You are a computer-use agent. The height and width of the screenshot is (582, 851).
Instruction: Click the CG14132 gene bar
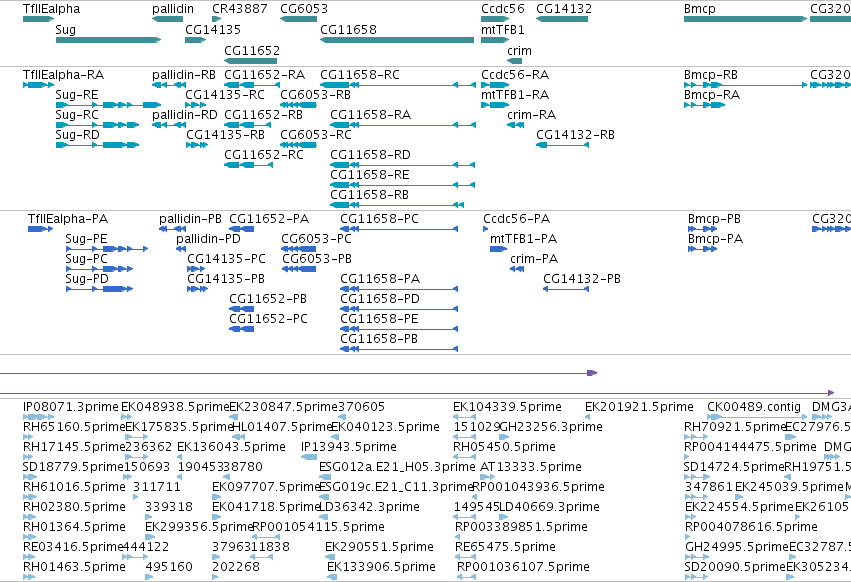(x=562, y=19)
